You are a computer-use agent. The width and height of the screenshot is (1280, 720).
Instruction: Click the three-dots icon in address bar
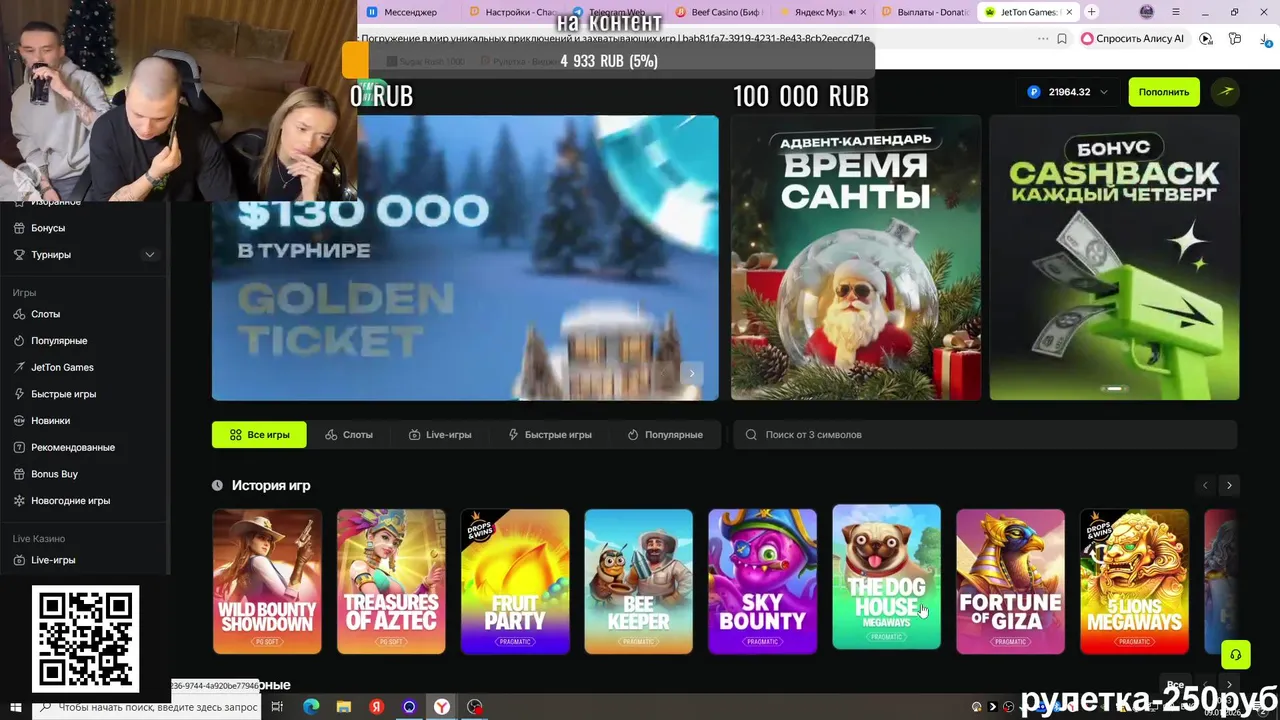(1043, 39)
